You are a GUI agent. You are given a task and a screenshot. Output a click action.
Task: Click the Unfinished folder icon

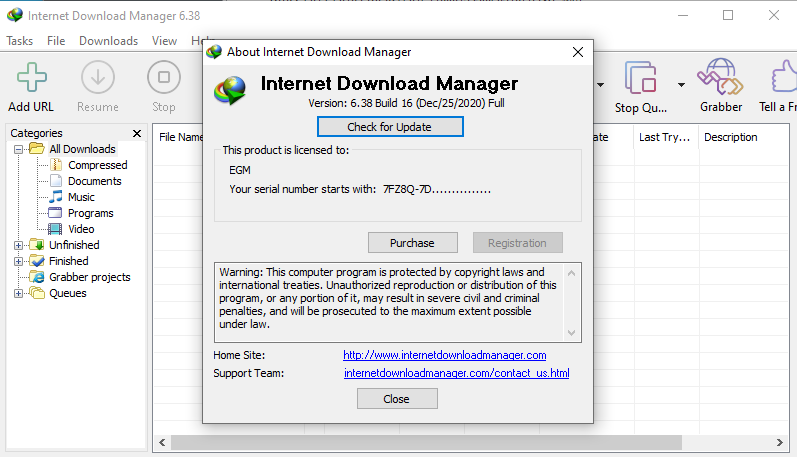pos(37,245)
